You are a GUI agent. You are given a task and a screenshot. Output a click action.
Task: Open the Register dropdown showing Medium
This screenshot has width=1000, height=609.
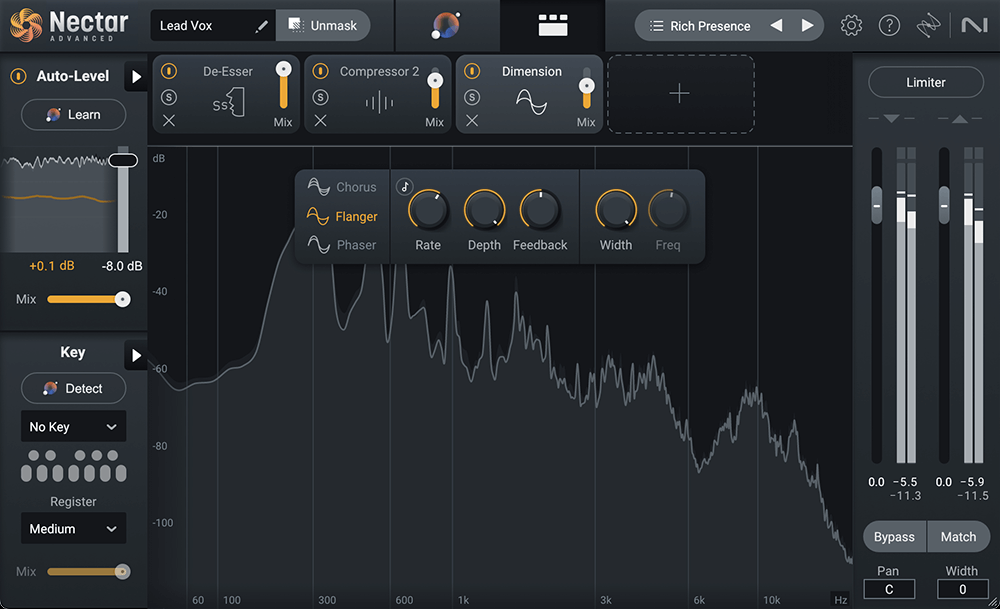click(x=73, y=528)
